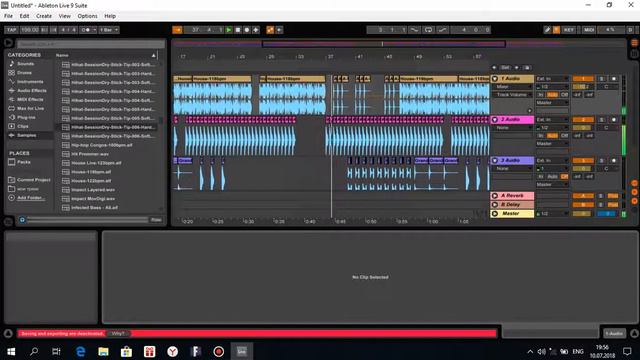Set 3 Audio monitor to In
Viewport: 640px width, 360px height.
[540, 176]
